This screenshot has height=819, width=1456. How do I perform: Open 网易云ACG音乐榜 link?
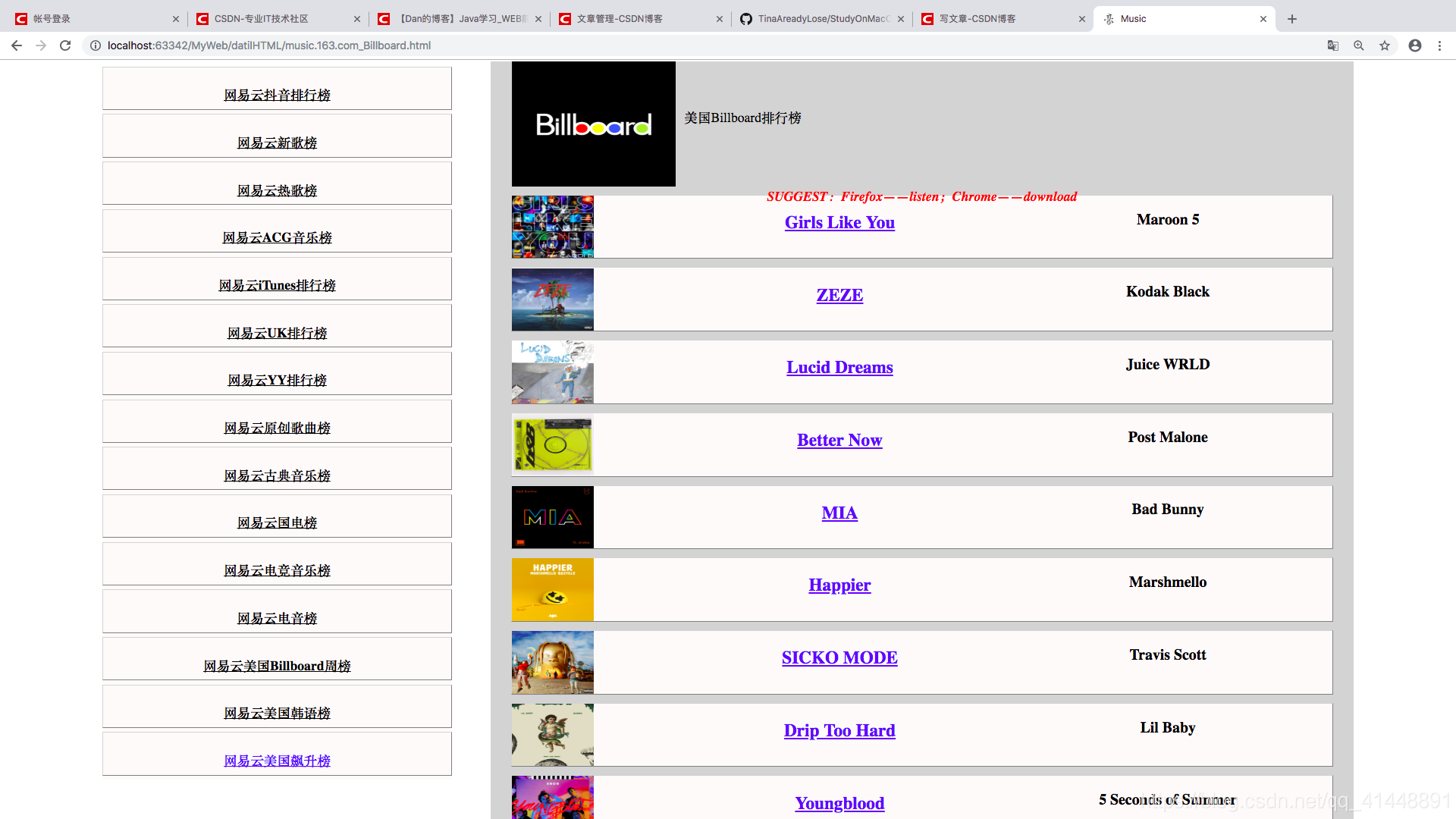[x=277, y=237]
